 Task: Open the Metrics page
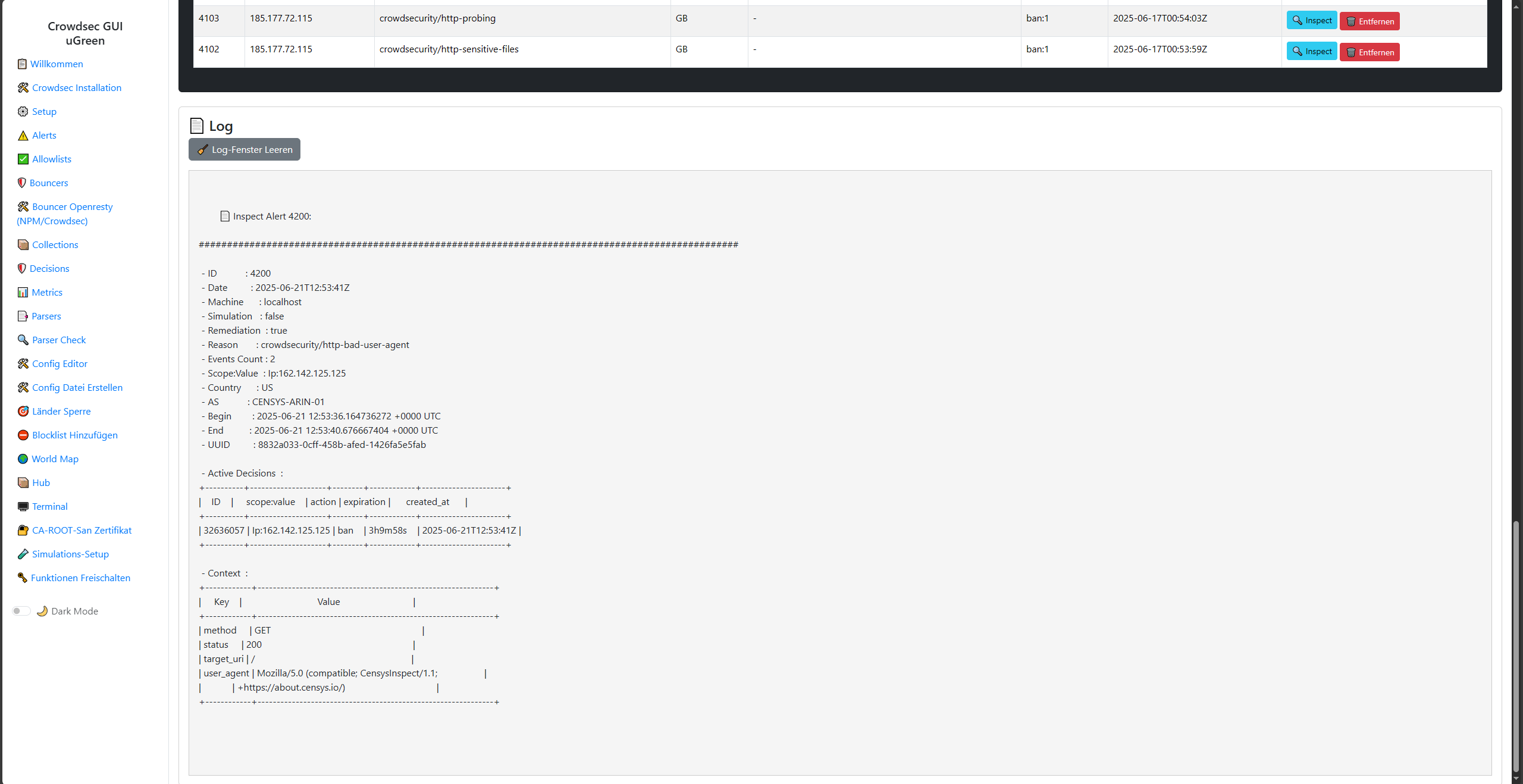click(47, 292)
